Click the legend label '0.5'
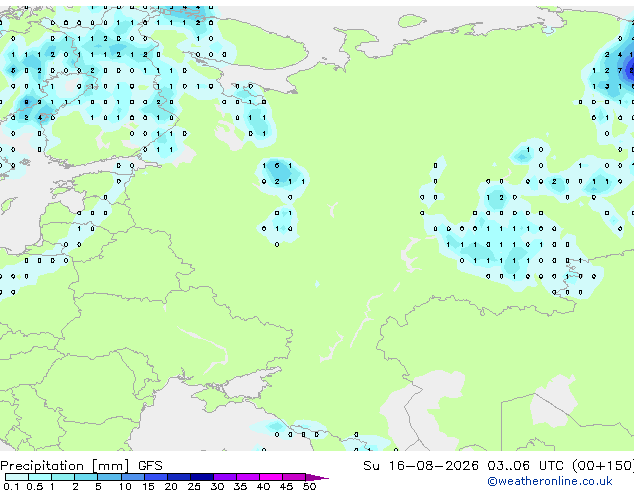This screenshot has width=634, height=490. click(34, 486)
